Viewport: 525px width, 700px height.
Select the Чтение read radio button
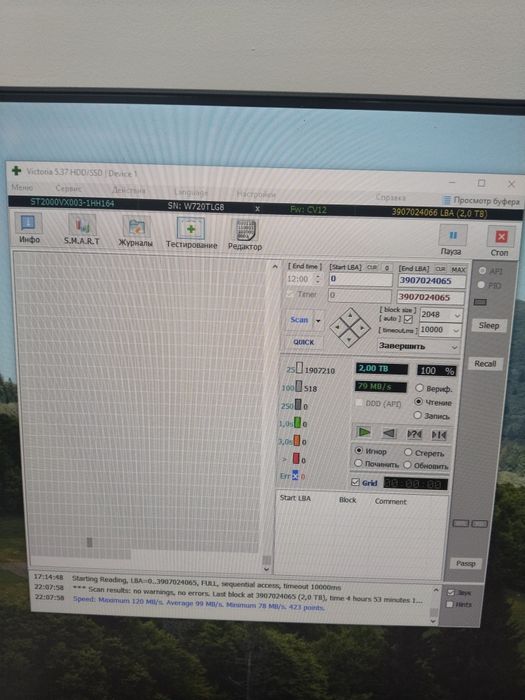tap(418, 402)
